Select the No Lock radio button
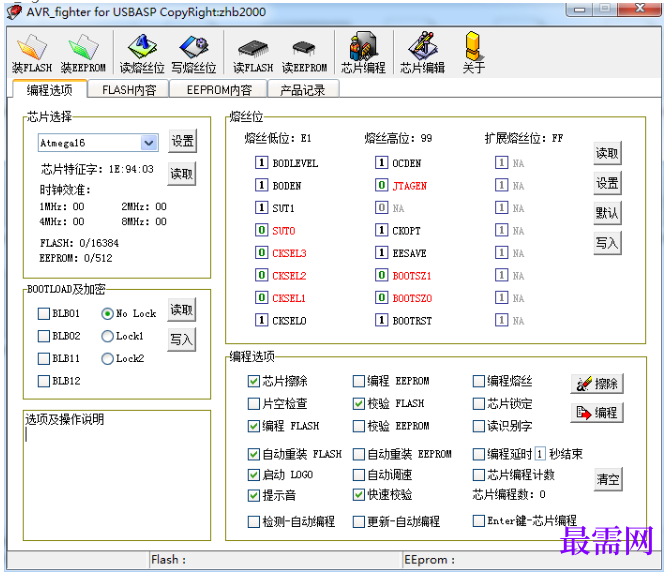Viewport: 672px width, 572px height. click(108, 314)
